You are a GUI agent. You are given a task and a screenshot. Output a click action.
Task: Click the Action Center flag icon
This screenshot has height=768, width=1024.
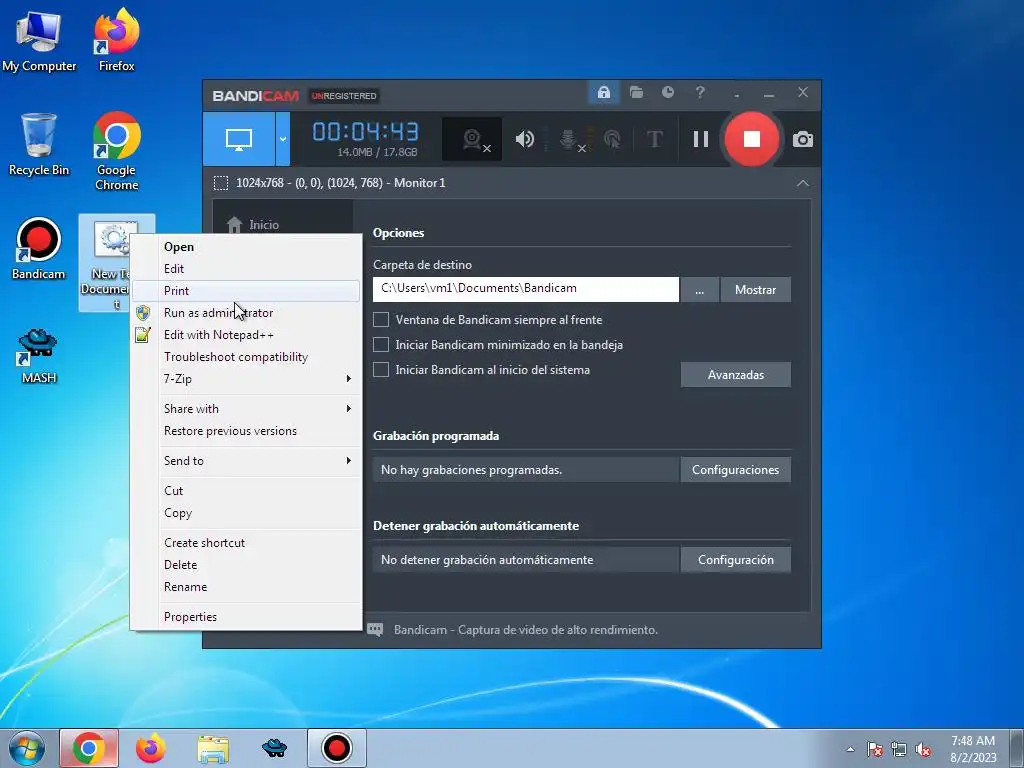pos(875,749)
